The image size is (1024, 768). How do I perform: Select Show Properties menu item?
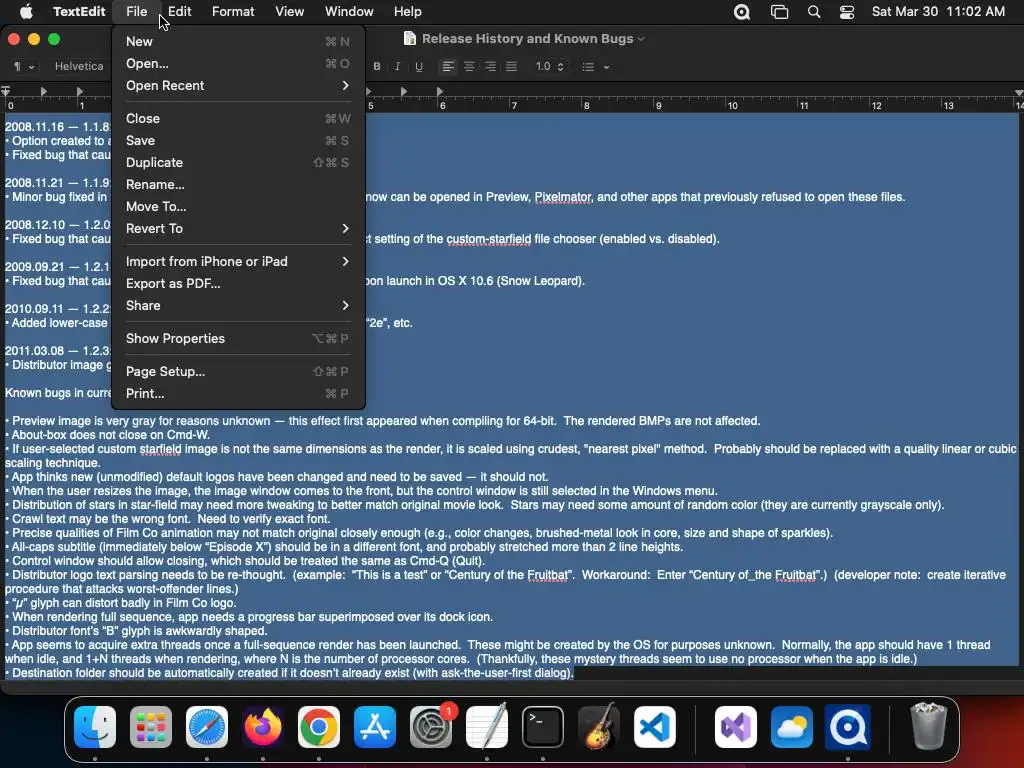click(238, 338)
